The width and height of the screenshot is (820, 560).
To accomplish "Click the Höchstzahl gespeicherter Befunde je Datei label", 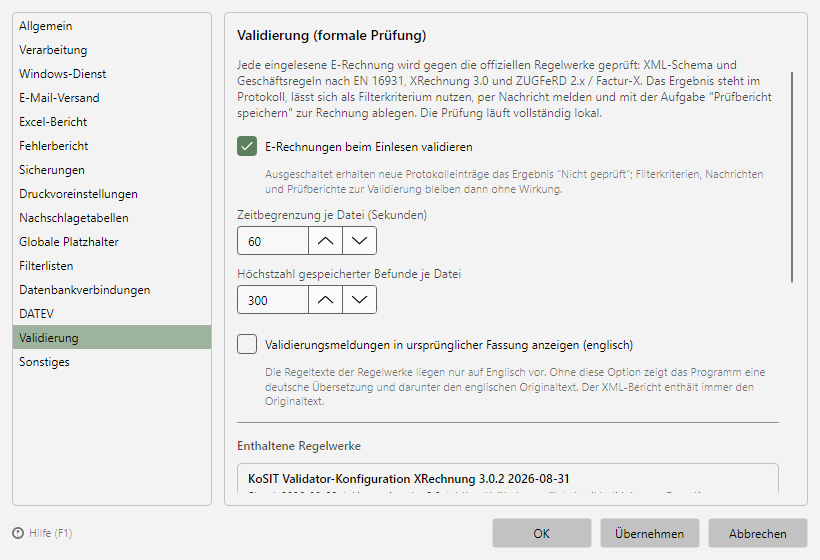I will (349, 274).
